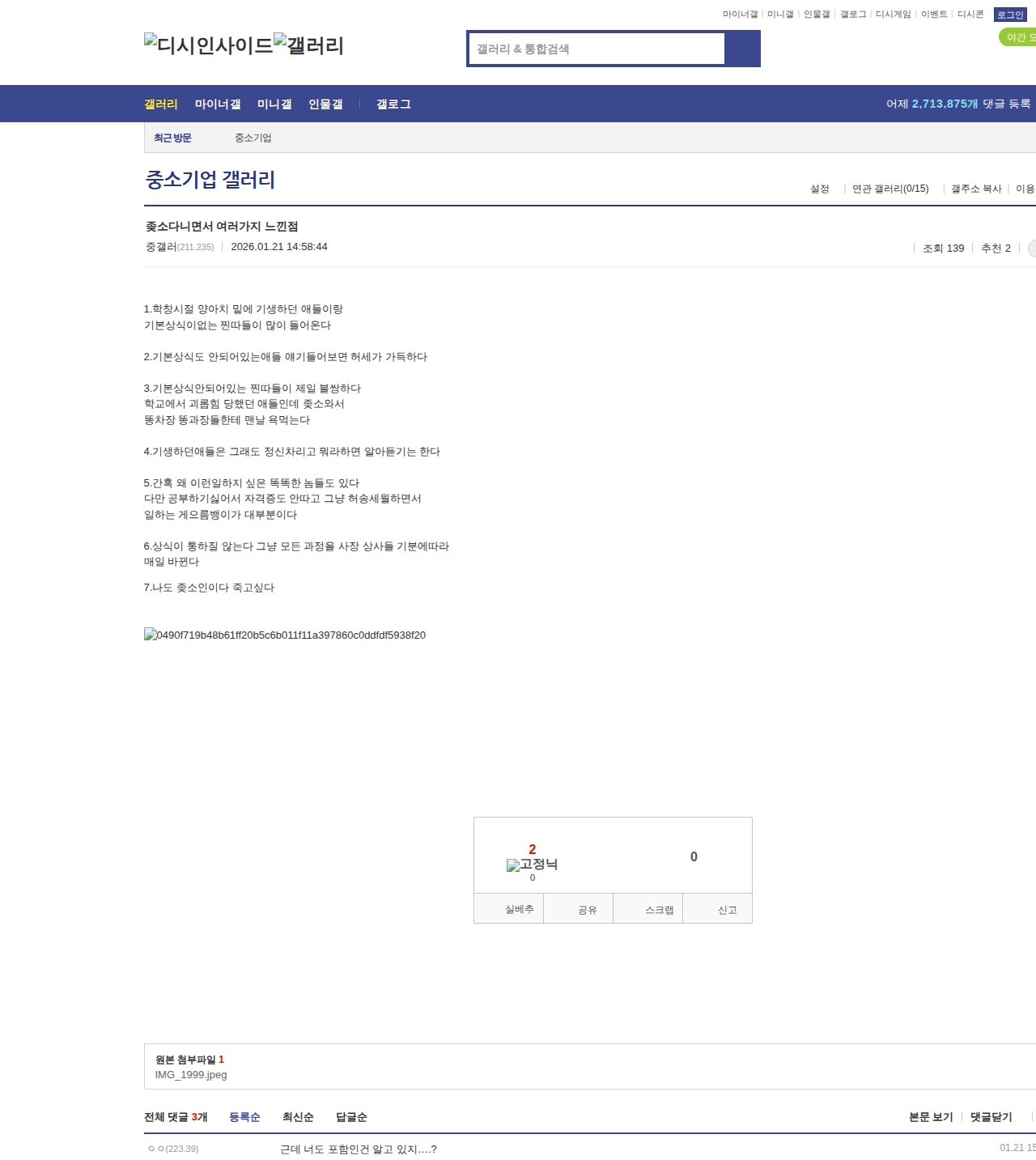1036x1160 pixels.
Task: Click the blue search button
Action: click(x=742, y=49)
